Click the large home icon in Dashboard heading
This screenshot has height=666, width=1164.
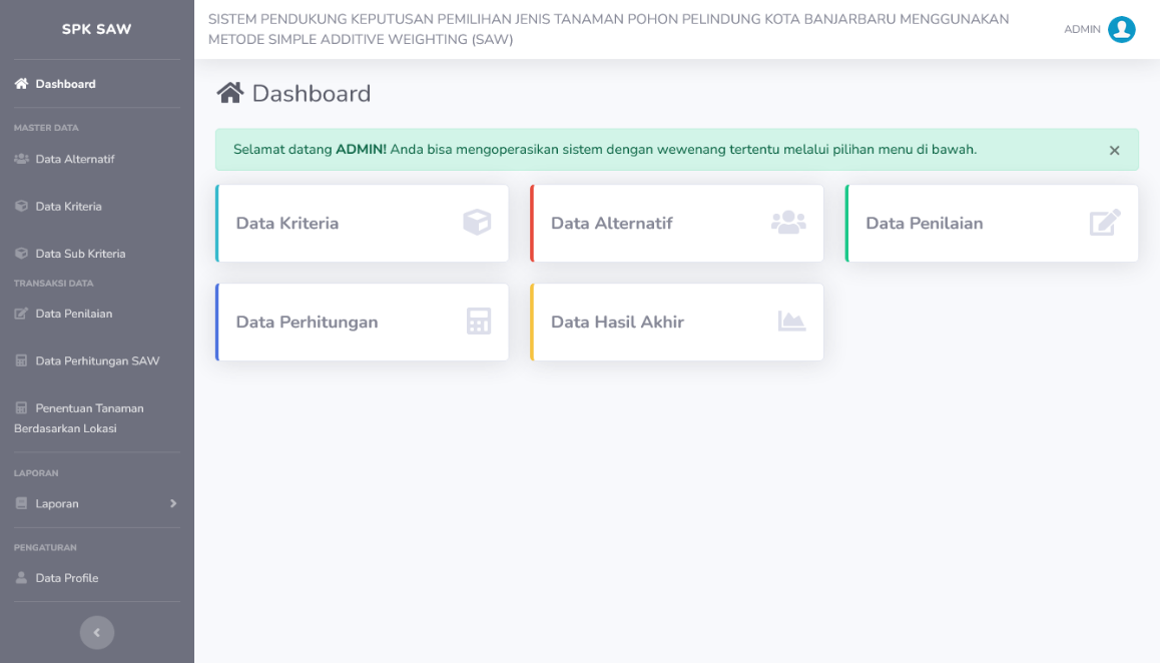click(x=230, y=93)
